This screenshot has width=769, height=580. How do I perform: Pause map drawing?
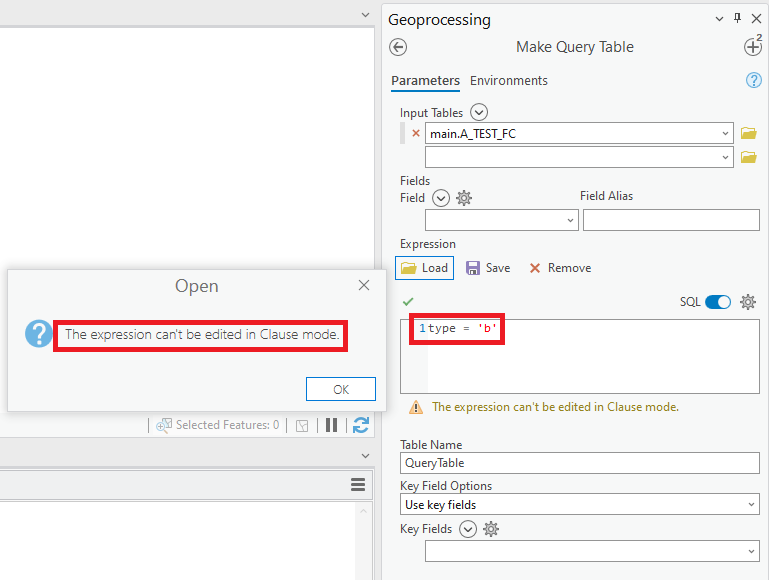click(x=331, y=425)
